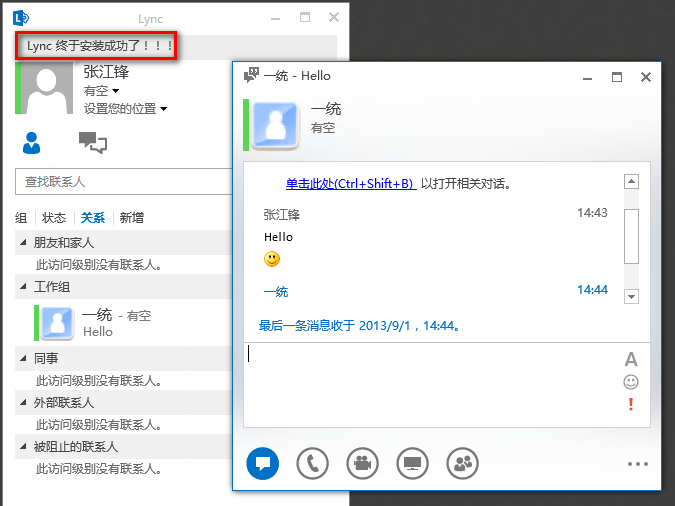Click Hello status note under 一统 contact

(98, 332)
